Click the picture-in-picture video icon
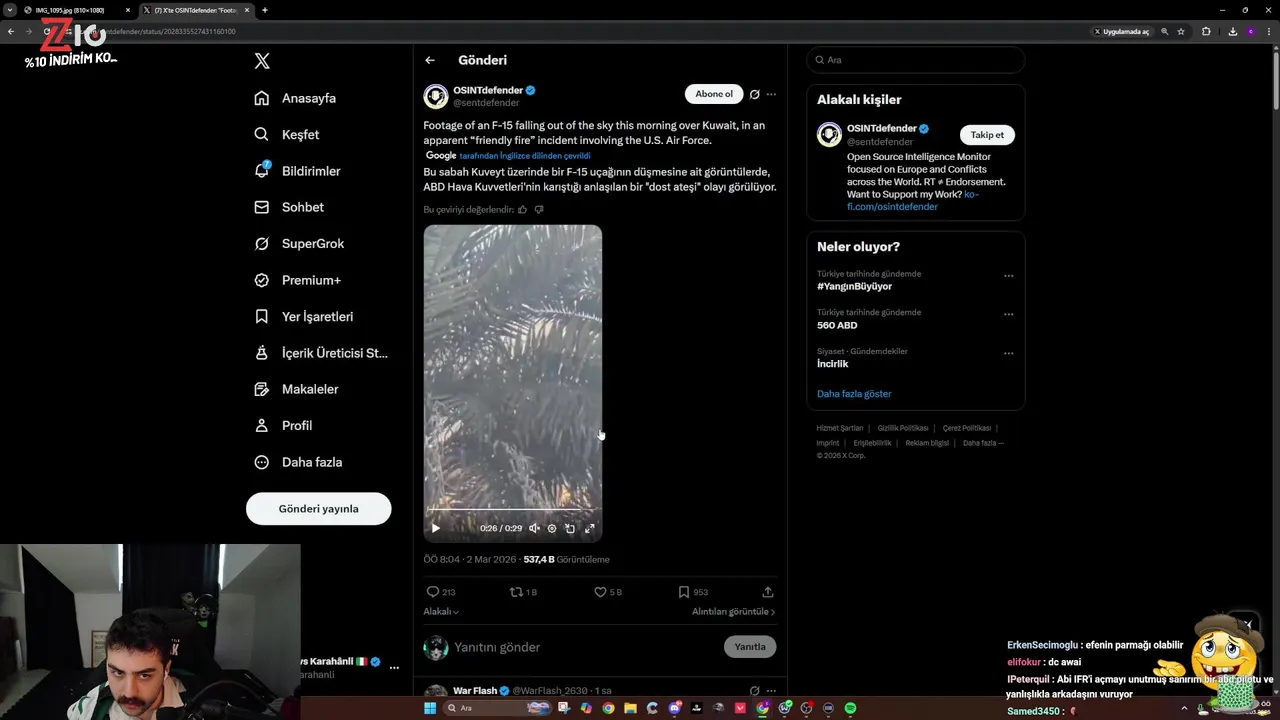 (x=570, y=528)
